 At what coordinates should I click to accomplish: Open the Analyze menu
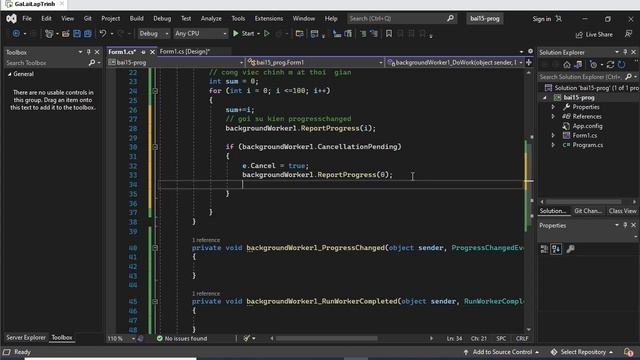211,18
